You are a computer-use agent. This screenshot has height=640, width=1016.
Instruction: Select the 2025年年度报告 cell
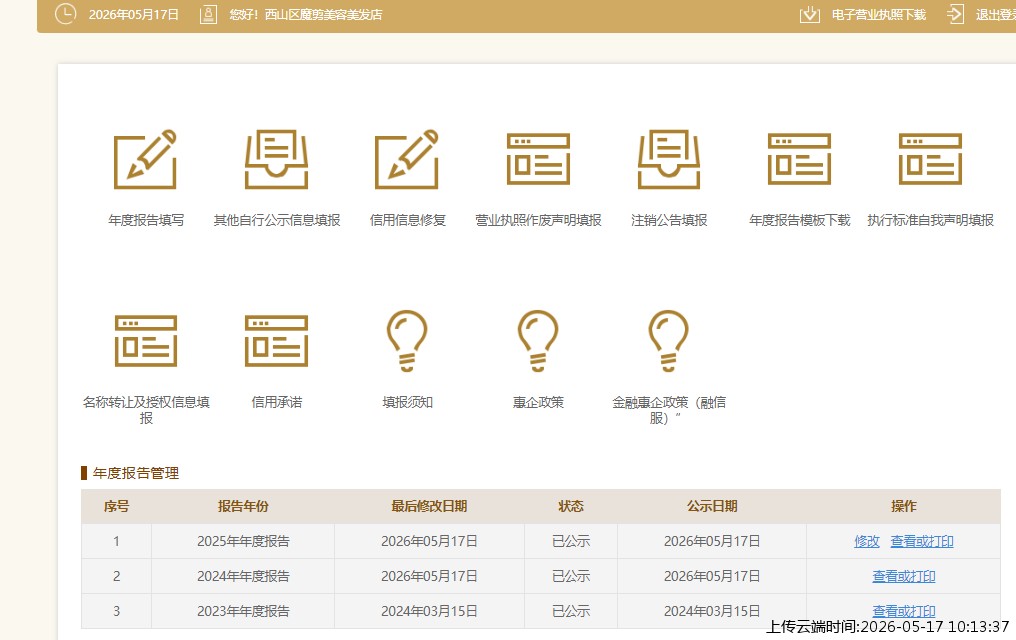[x=243, y=542]
